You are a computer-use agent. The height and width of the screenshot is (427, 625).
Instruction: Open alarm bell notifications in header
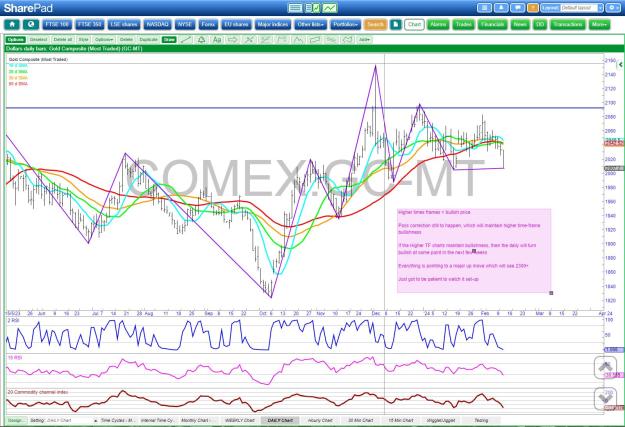(501, 8)
